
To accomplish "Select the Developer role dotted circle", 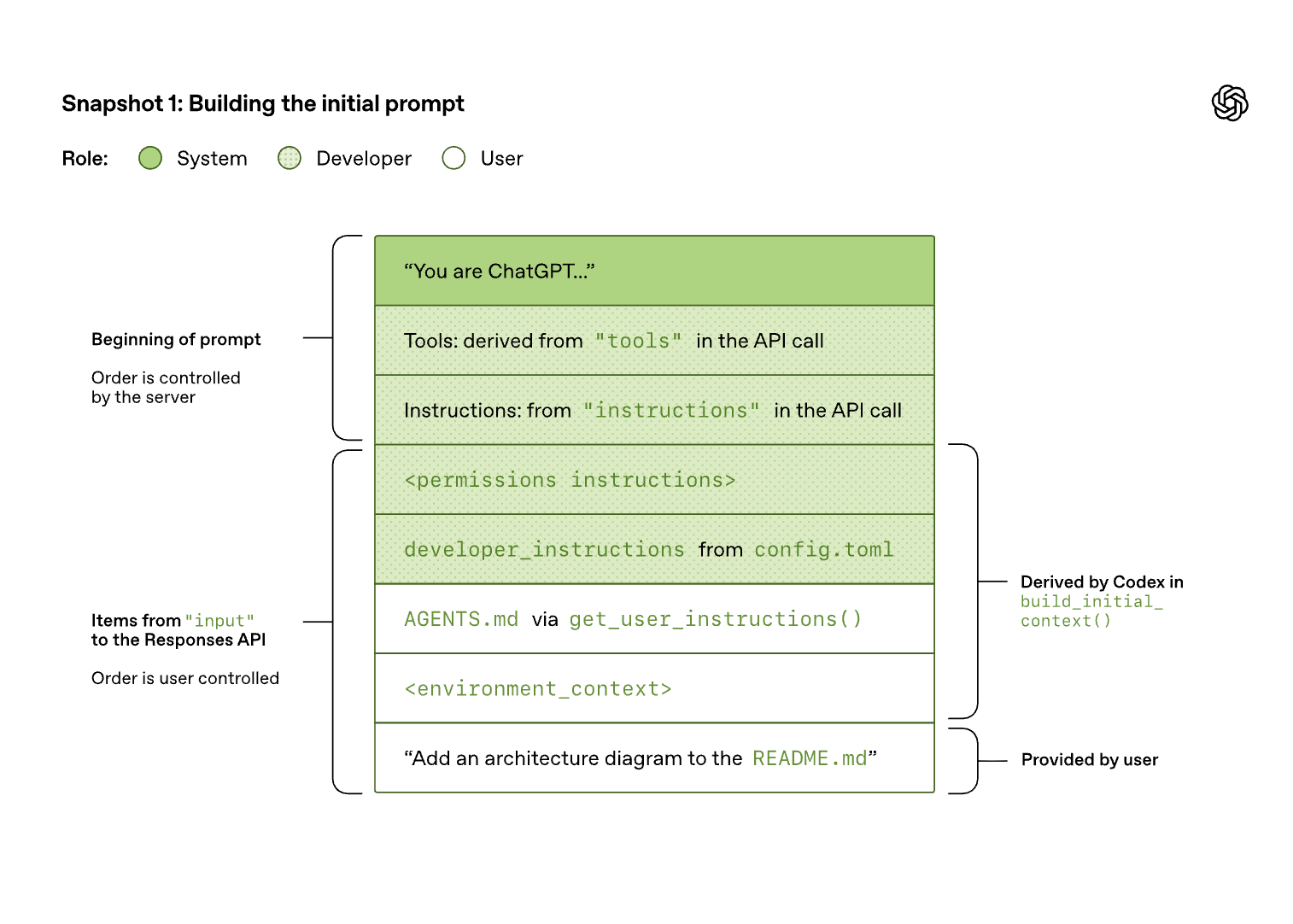I will (290, 158).
